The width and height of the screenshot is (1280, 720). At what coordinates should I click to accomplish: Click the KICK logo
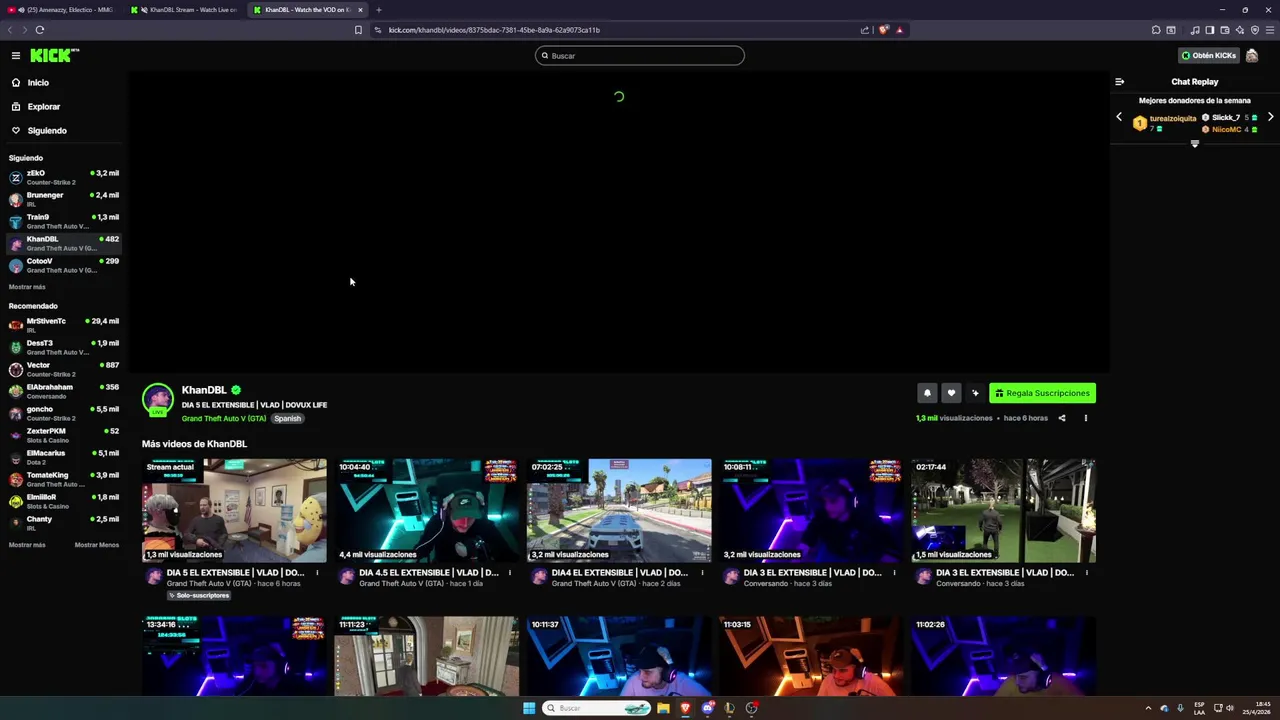click(54, 56)
